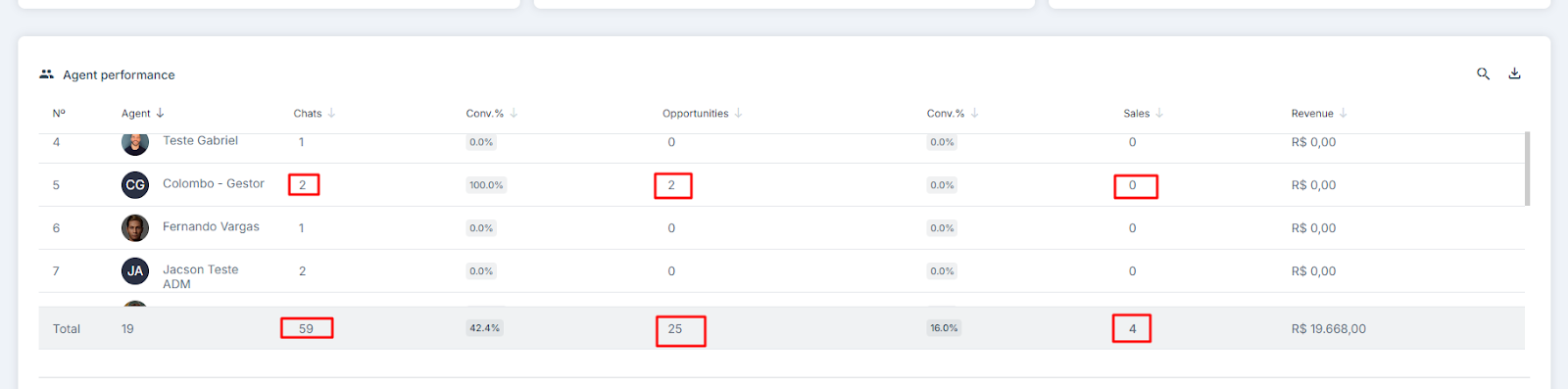The image size is (1568, 389).
Task: Download the Agent performance table
Action: 1514,73
